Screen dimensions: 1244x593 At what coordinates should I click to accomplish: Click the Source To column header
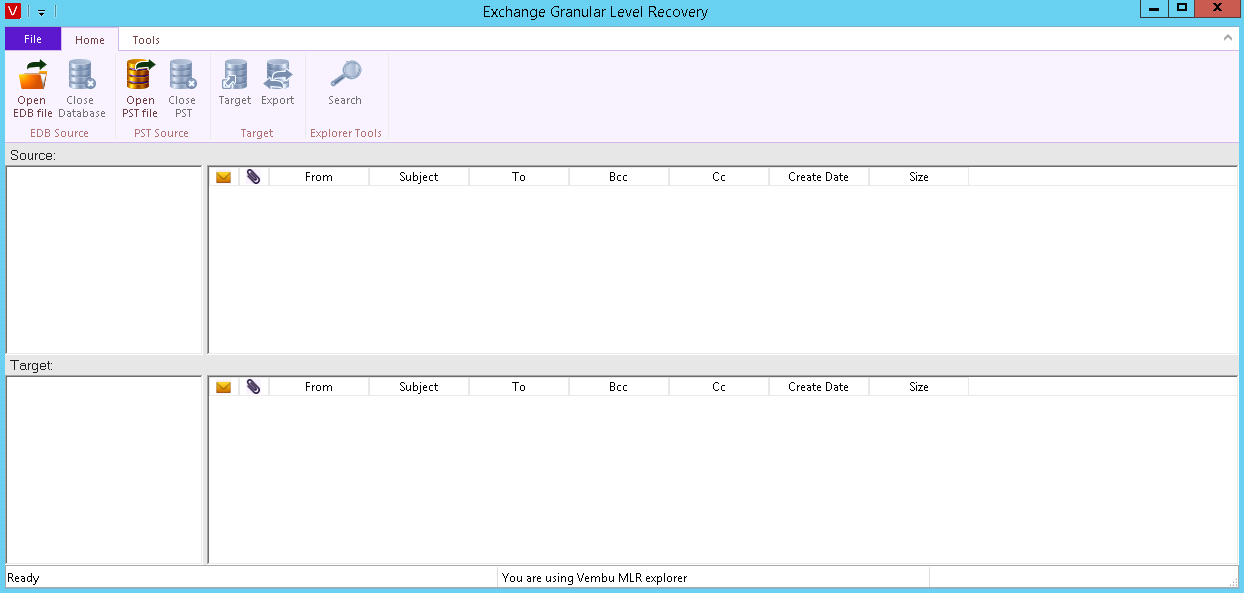(x=519, y=177)
